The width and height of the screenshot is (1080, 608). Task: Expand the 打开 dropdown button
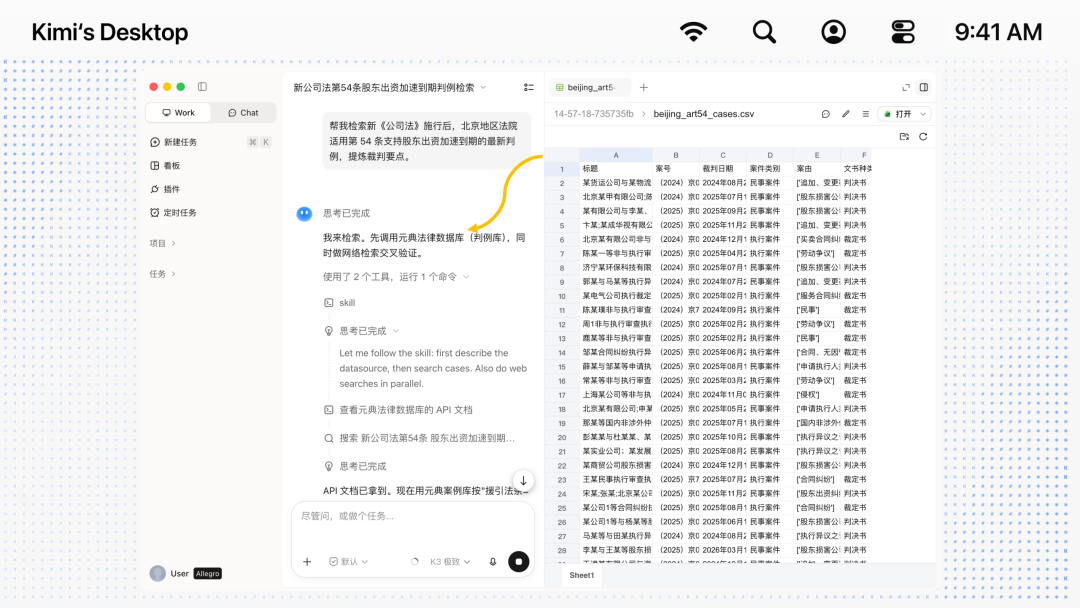point(923,114)
